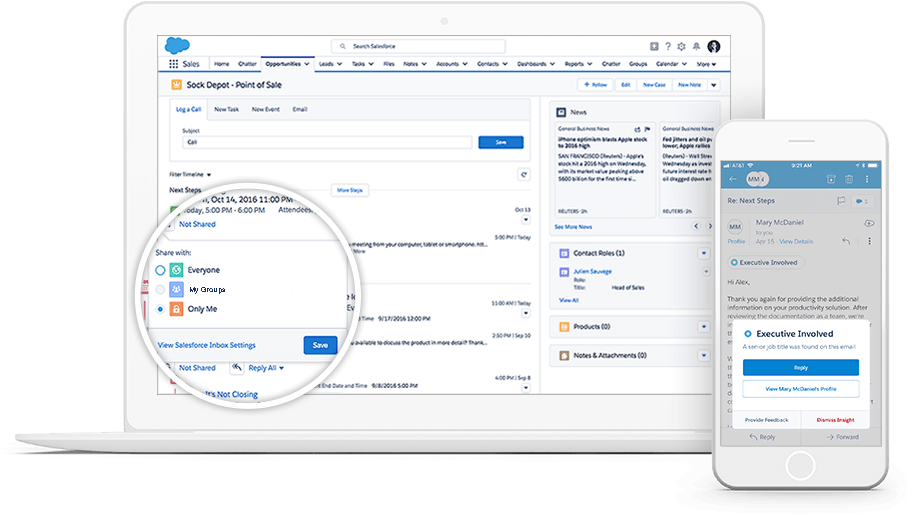Click the Follow button
Viewport: 907px width, 514px height.
(x=595, y=85)
